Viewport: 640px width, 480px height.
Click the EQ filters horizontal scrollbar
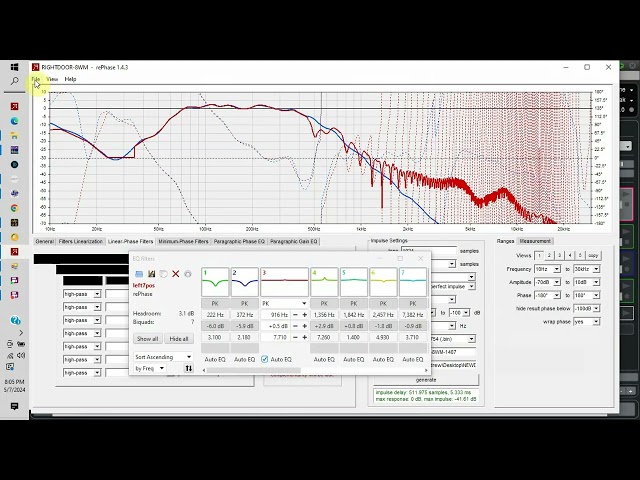point(254,370)
